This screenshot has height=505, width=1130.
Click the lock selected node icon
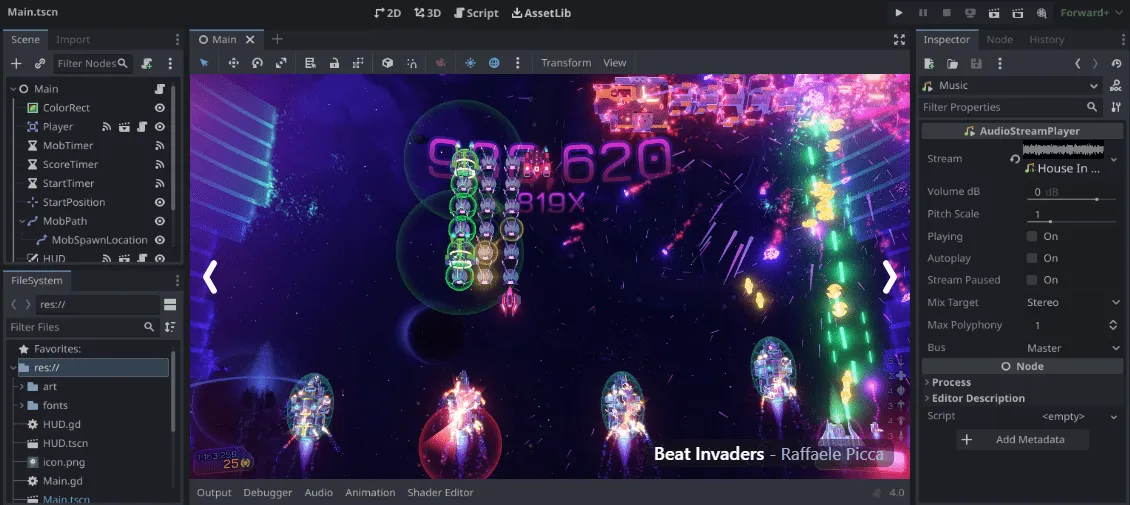click(334, 63)
